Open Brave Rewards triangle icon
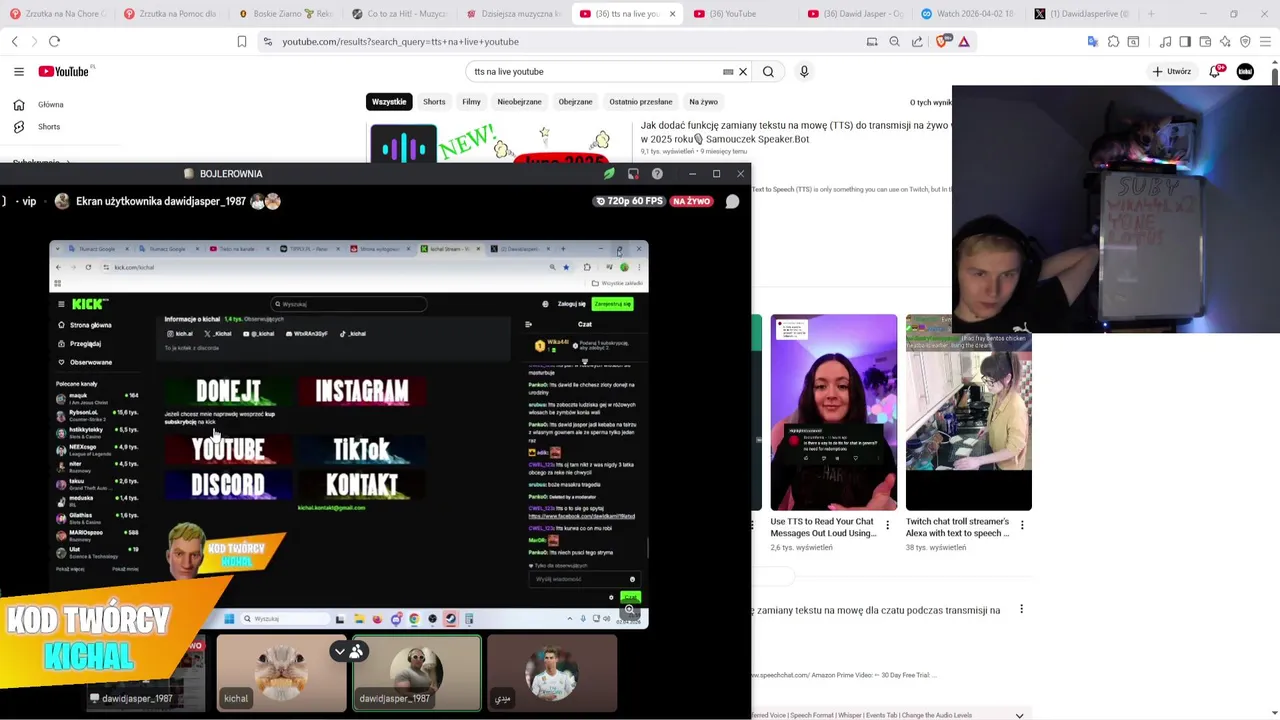The height and width of the screenshot is (720, 1280). click(964, 41)
